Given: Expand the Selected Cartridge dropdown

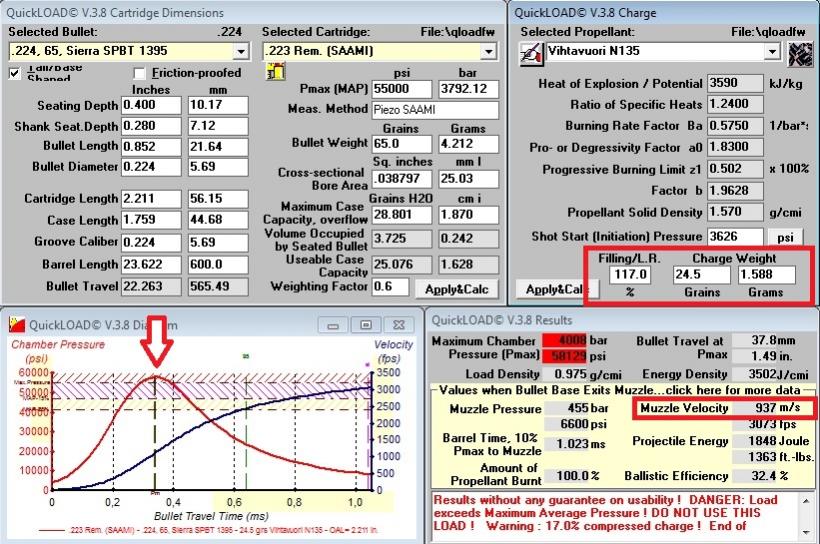Looking at the screenshot, I should click(x=495, y=50).
